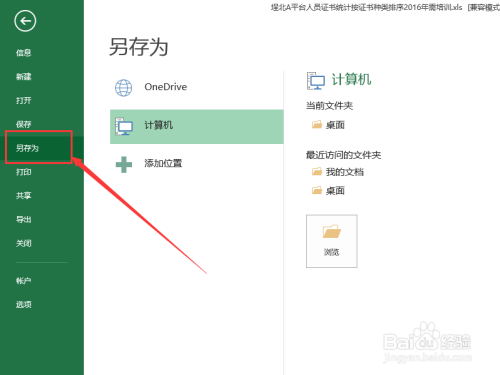
Task: Click the green plus add-location icon
Action: tap(124, 164)
